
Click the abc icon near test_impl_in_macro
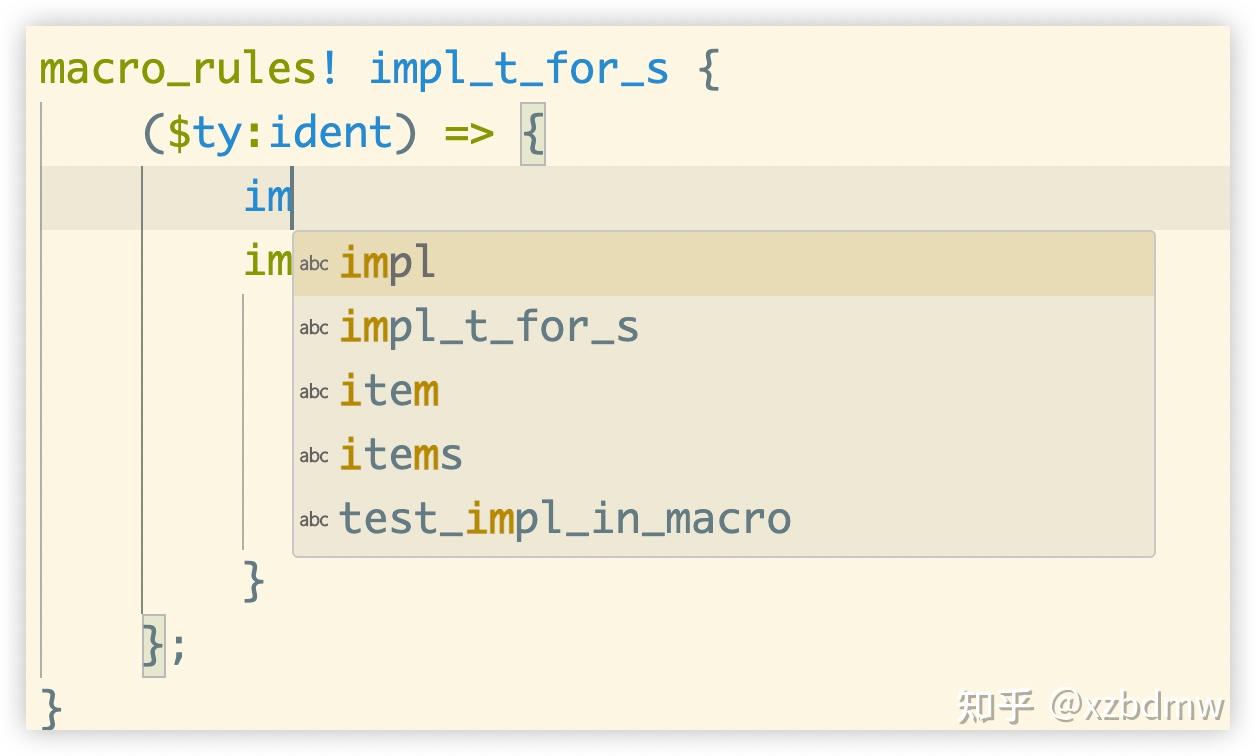pyautogui.click(x=313, y=519)
